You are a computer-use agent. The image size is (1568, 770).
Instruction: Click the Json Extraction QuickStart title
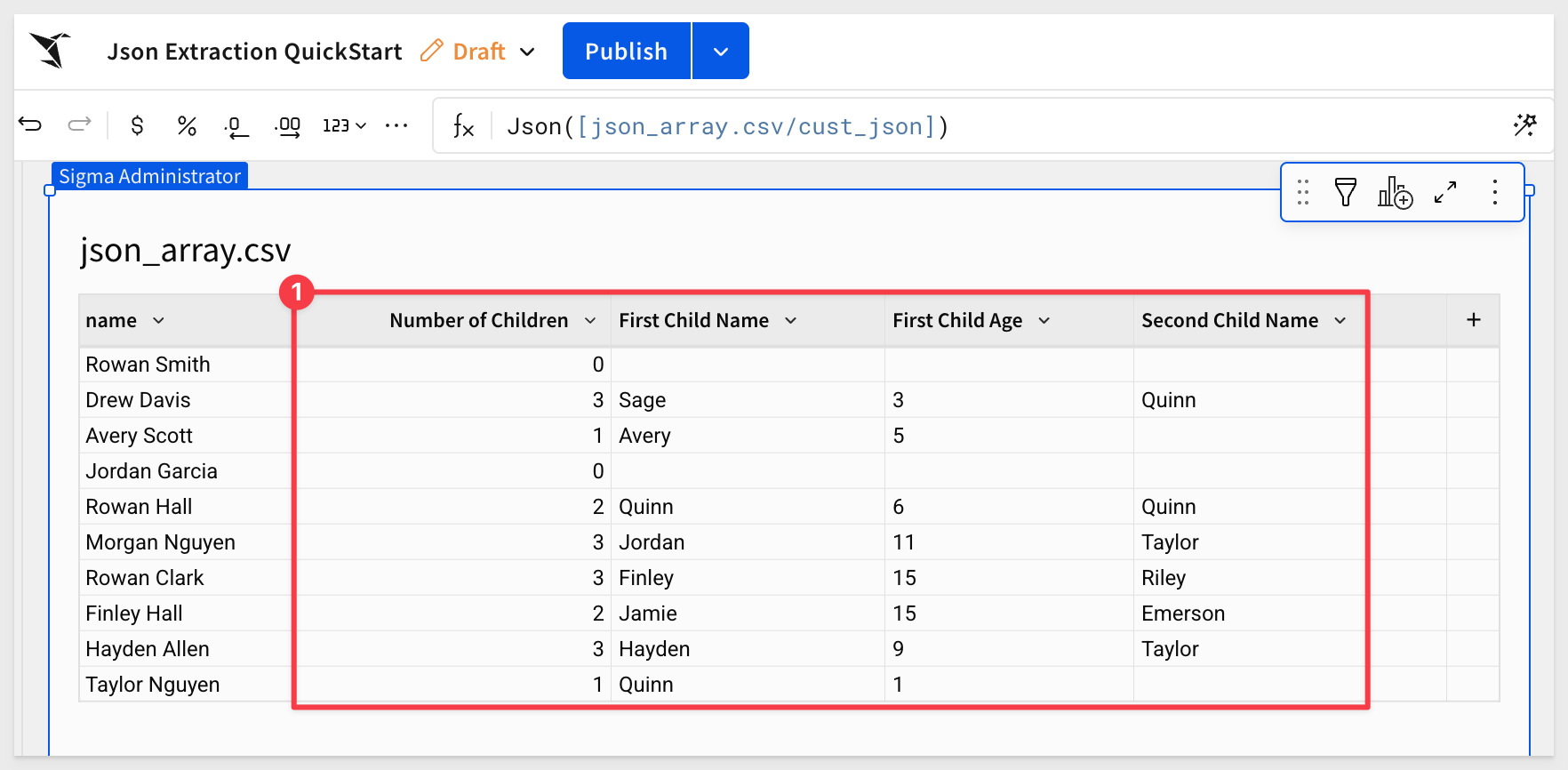255,52
